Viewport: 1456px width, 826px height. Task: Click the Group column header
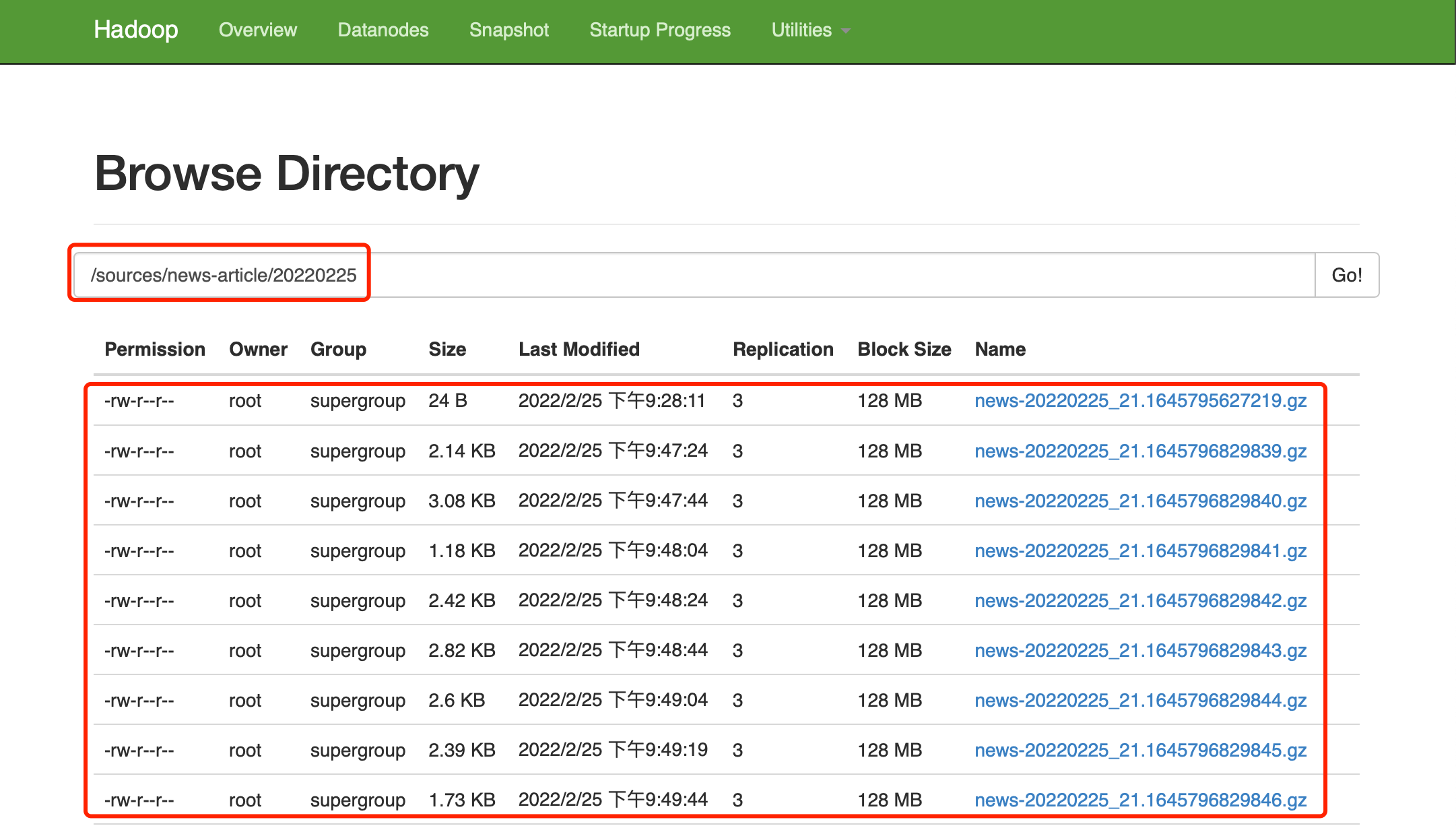pyautogui.click(x=339, y=349)
